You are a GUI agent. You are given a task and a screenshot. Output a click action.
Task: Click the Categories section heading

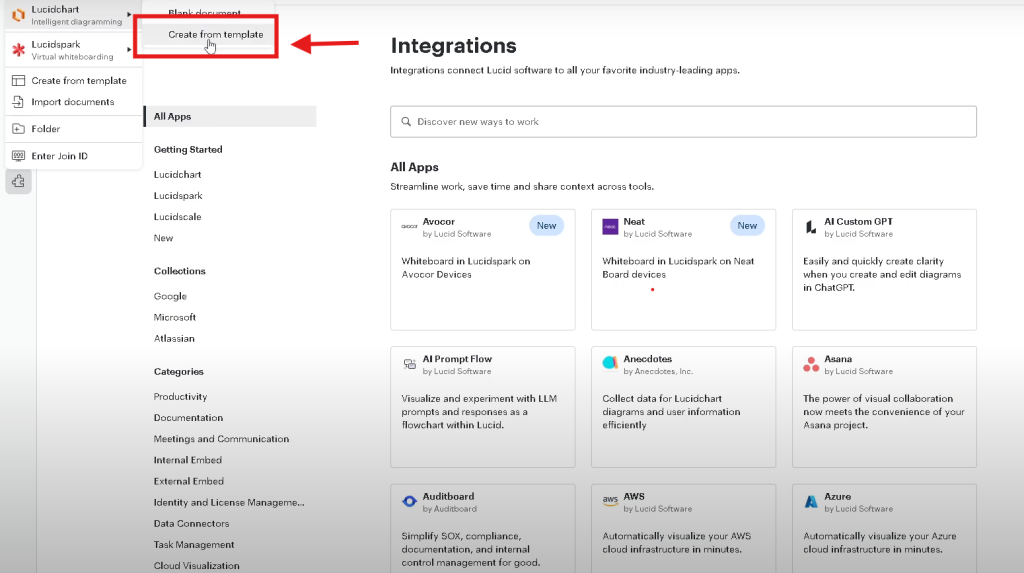179,372
